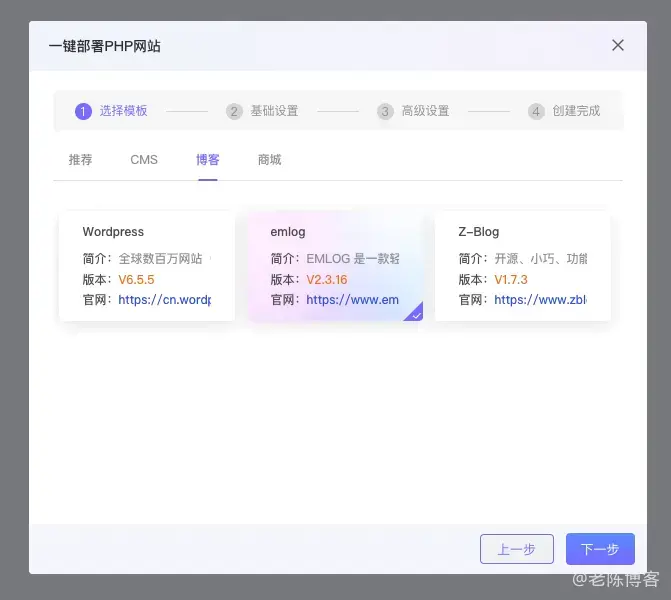This screenshot has width=671, height=600.
Task: Select the Wordpress template card
Action: point(147,266)
